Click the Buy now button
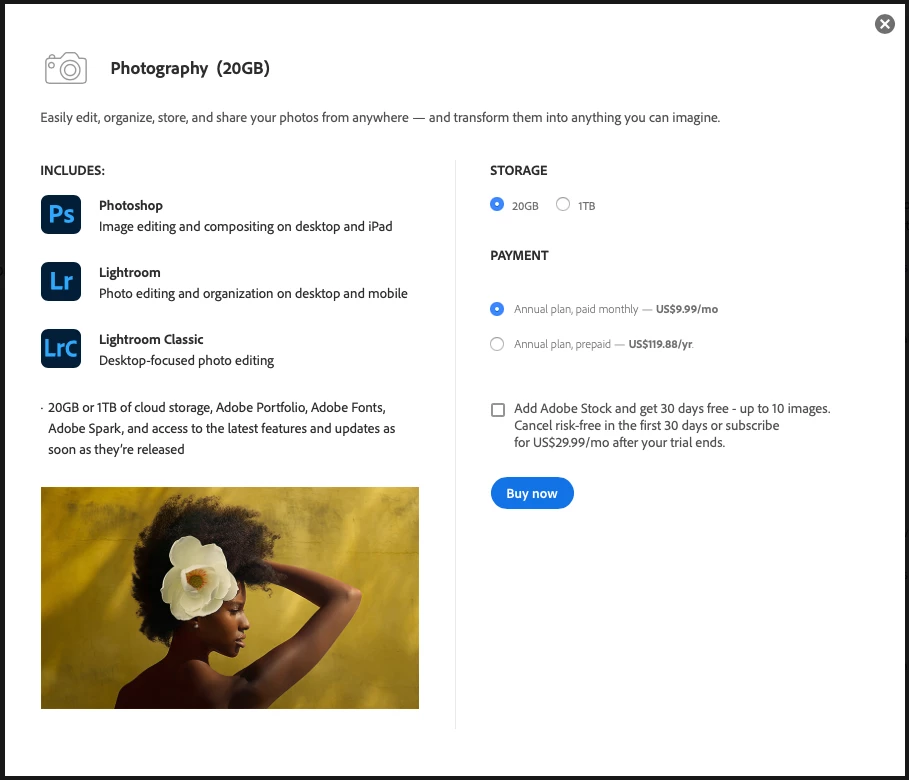This screenshot has width=909, height=780. (532, 493)
